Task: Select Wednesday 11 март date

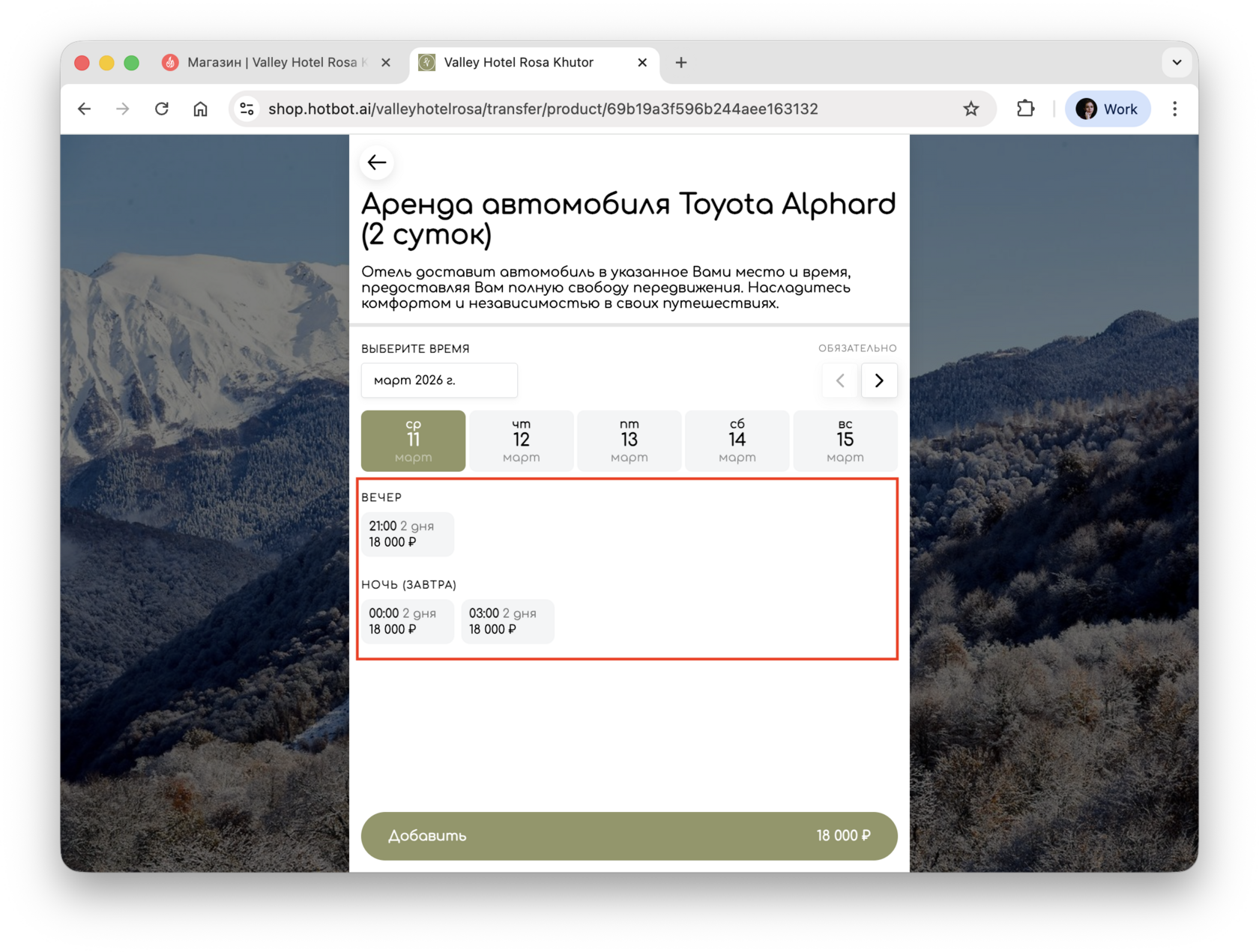Action: pyautogui.click(x=414, y=440)
